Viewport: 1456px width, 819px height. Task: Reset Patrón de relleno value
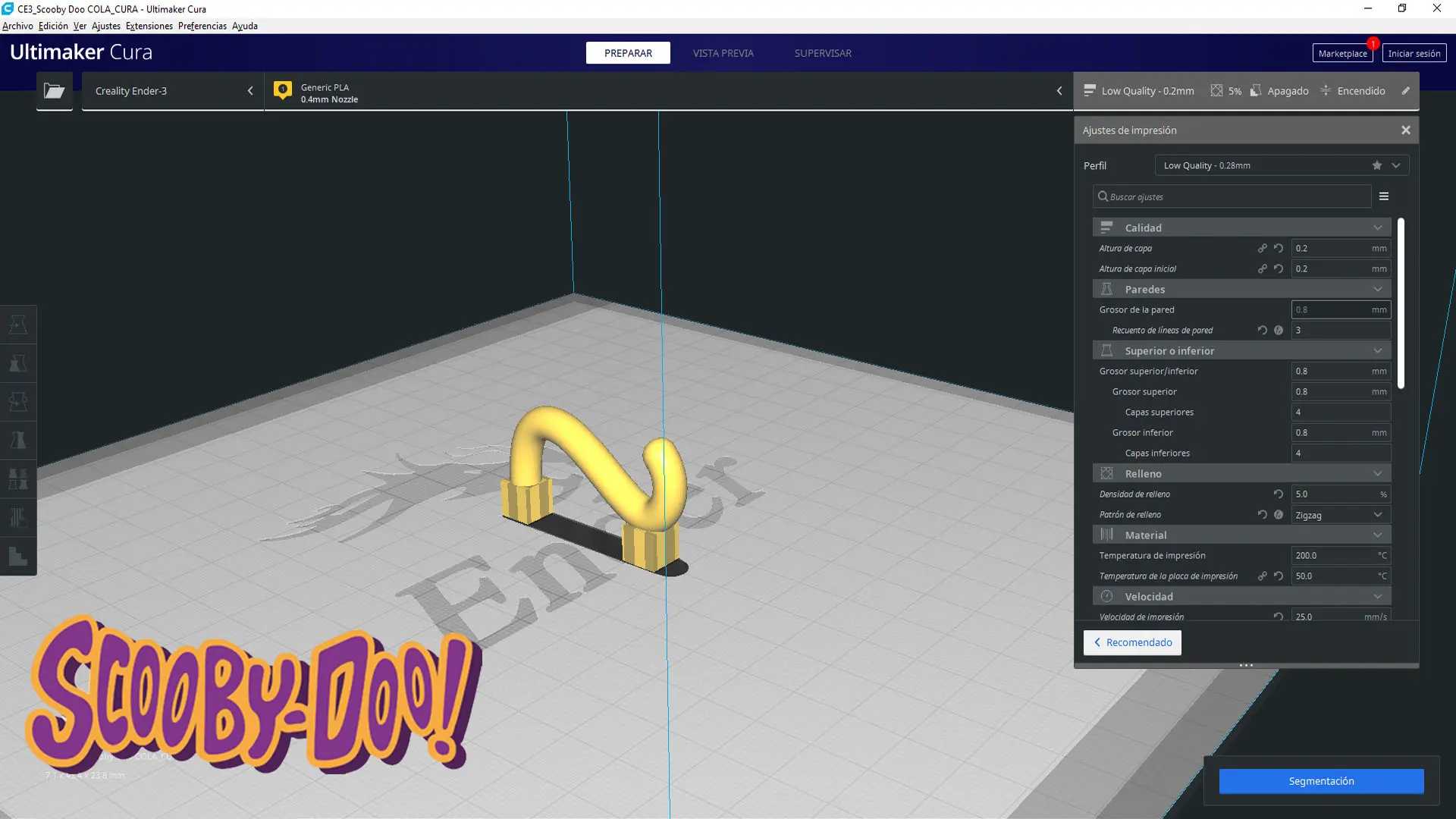(1262, 514)
